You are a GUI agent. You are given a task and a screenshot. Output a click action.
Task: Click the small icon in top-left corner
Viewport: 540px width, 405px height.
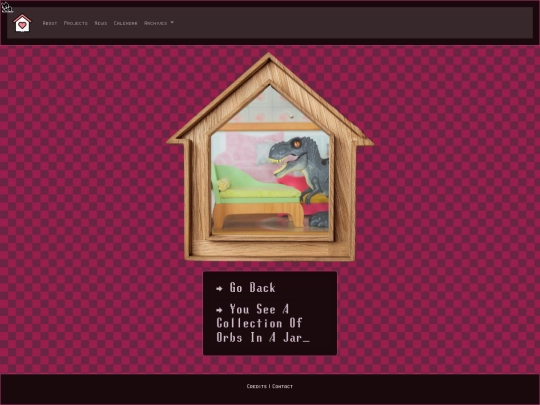[x=6, y=7]
